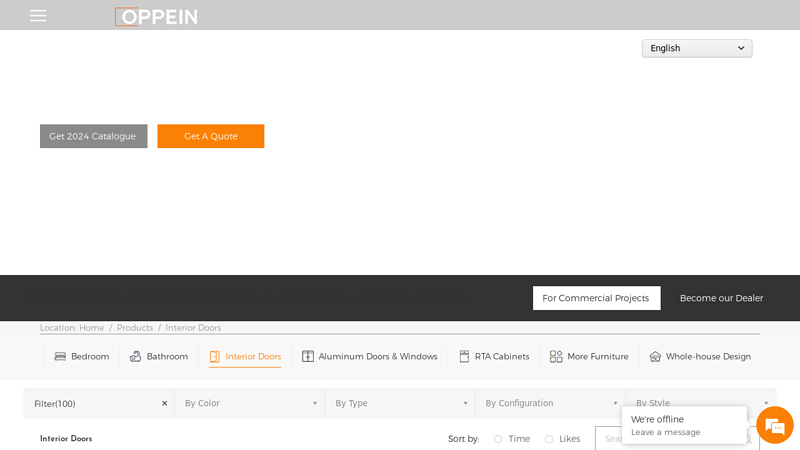Click the Get 2024 Catalogue button

click(93, 136)
